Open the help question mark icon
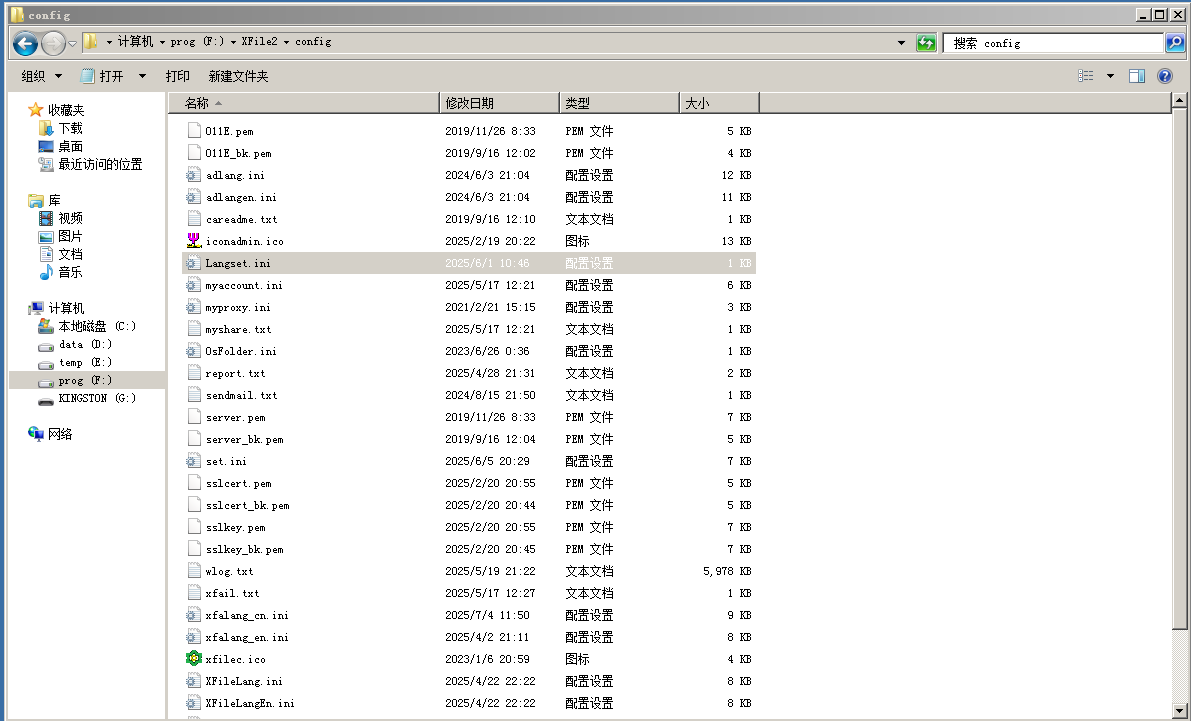1191x721 pixels. click(x=1164, y=76)
